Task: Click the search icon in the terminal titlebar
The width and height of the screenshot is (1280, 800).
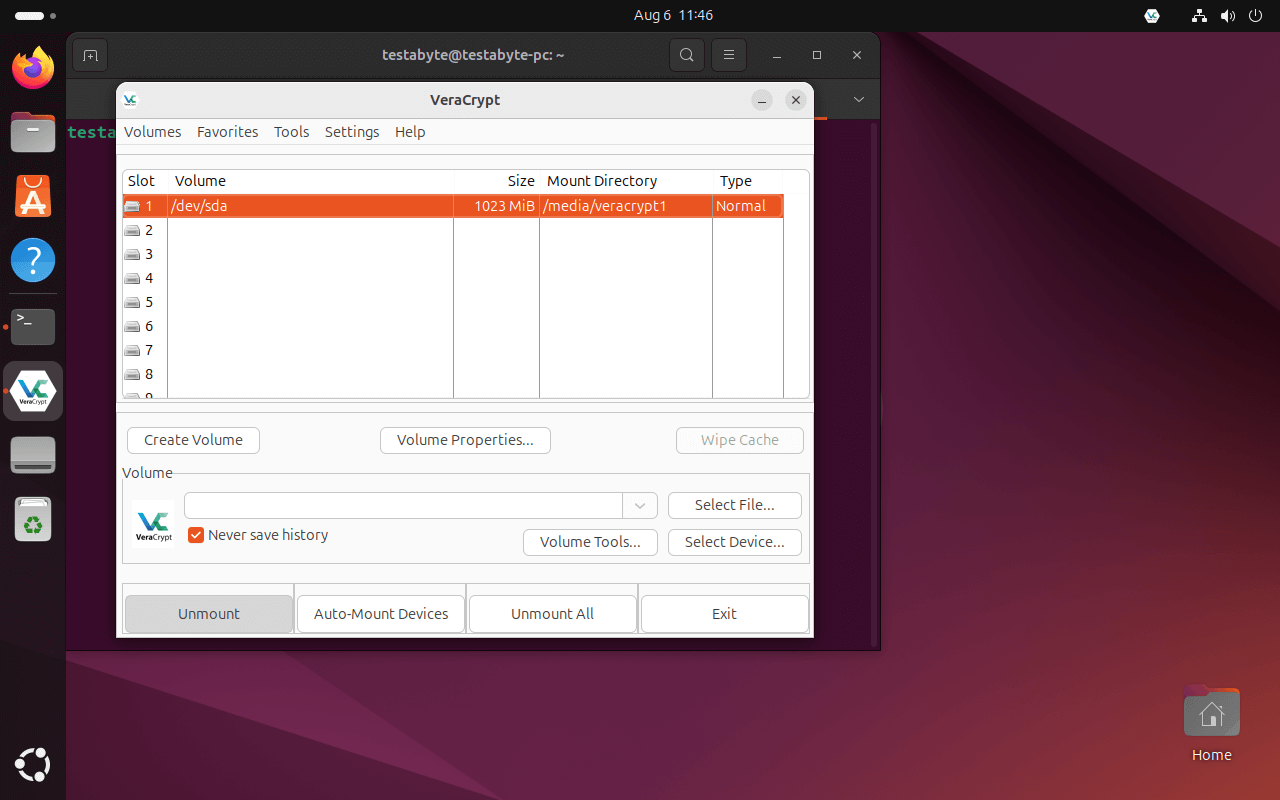Action: coord(687,55)
